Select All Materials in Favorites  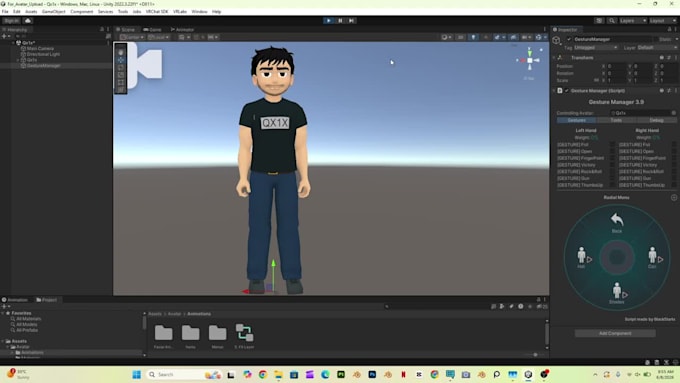click(28, 319)
